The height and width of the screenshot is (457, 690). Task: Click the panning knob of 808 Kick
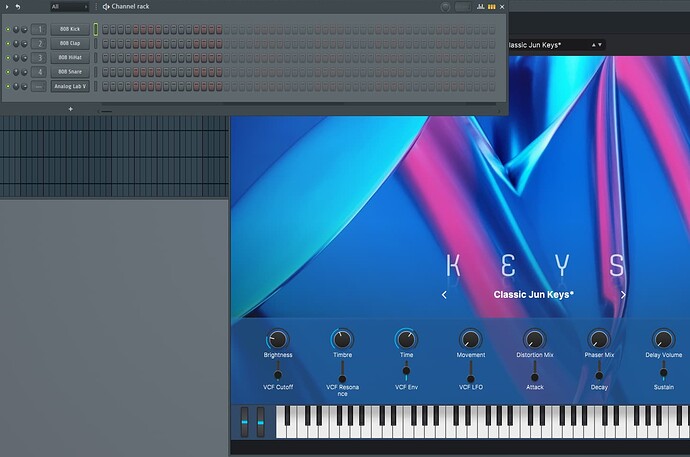pyautogui.click(x=16, y=29)
